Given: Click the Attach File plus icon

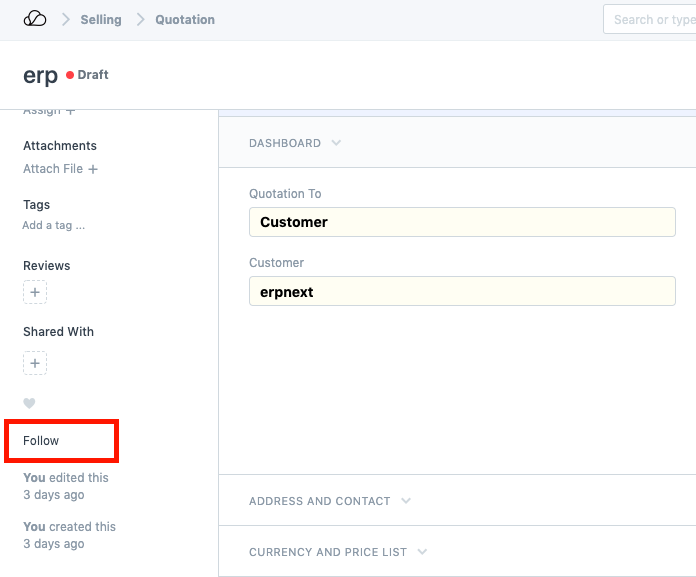Looking at the screenshot, I should tap(93, 170).
